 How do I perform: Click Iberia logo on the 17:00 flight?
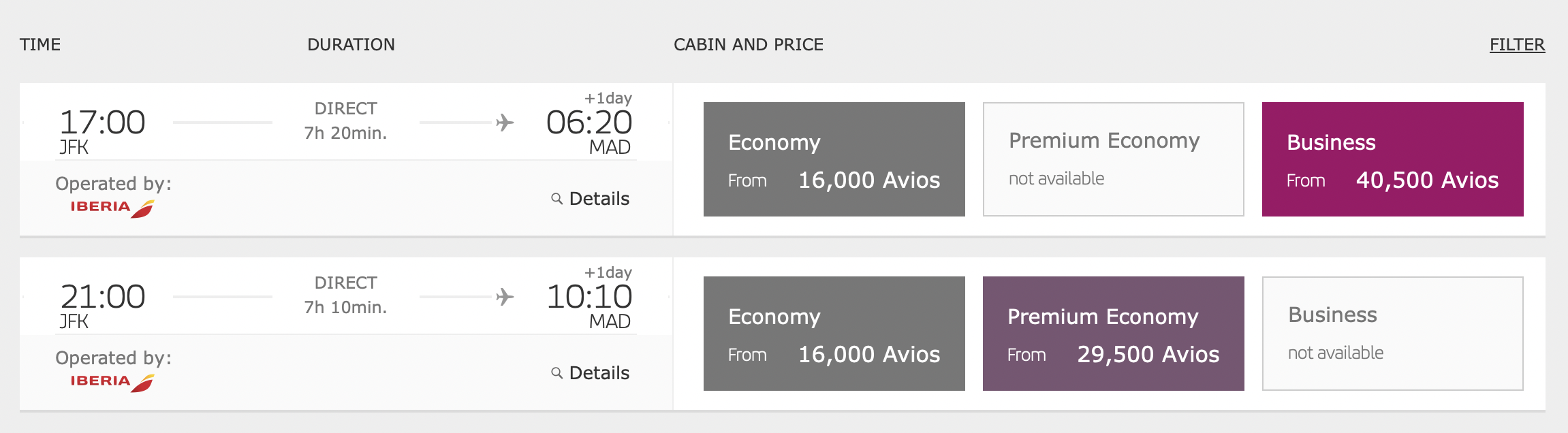tap(112, 208)
